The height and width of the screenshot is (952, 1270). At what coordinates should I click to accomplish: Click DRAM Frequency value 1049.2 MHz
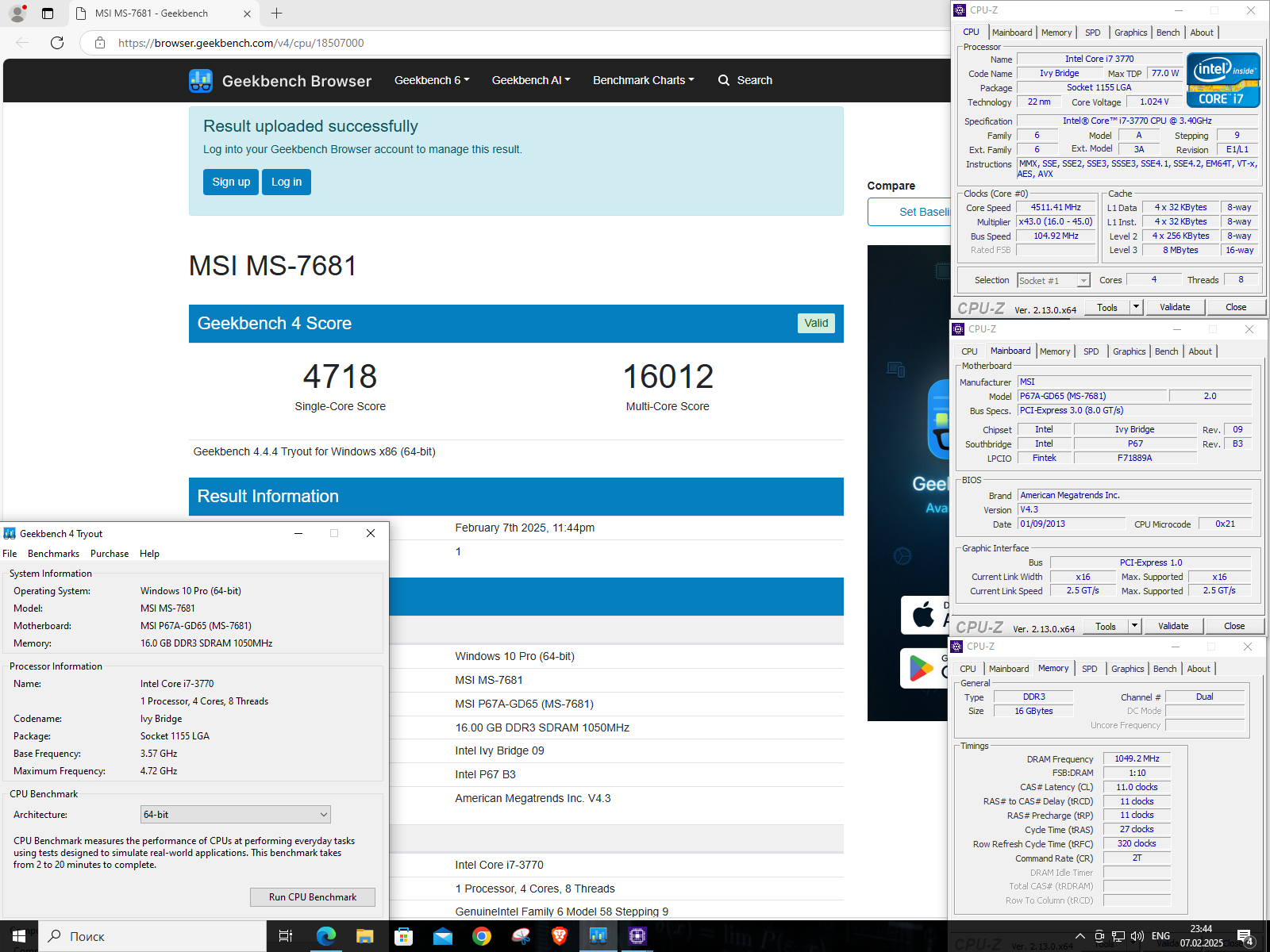1137,759
